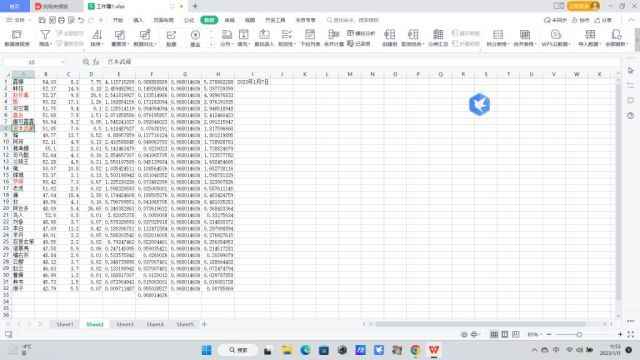Toggle fullscreen in status bar
Image resolution: width=640 pixels, height=360 pixels.
(x=631, y=335)
